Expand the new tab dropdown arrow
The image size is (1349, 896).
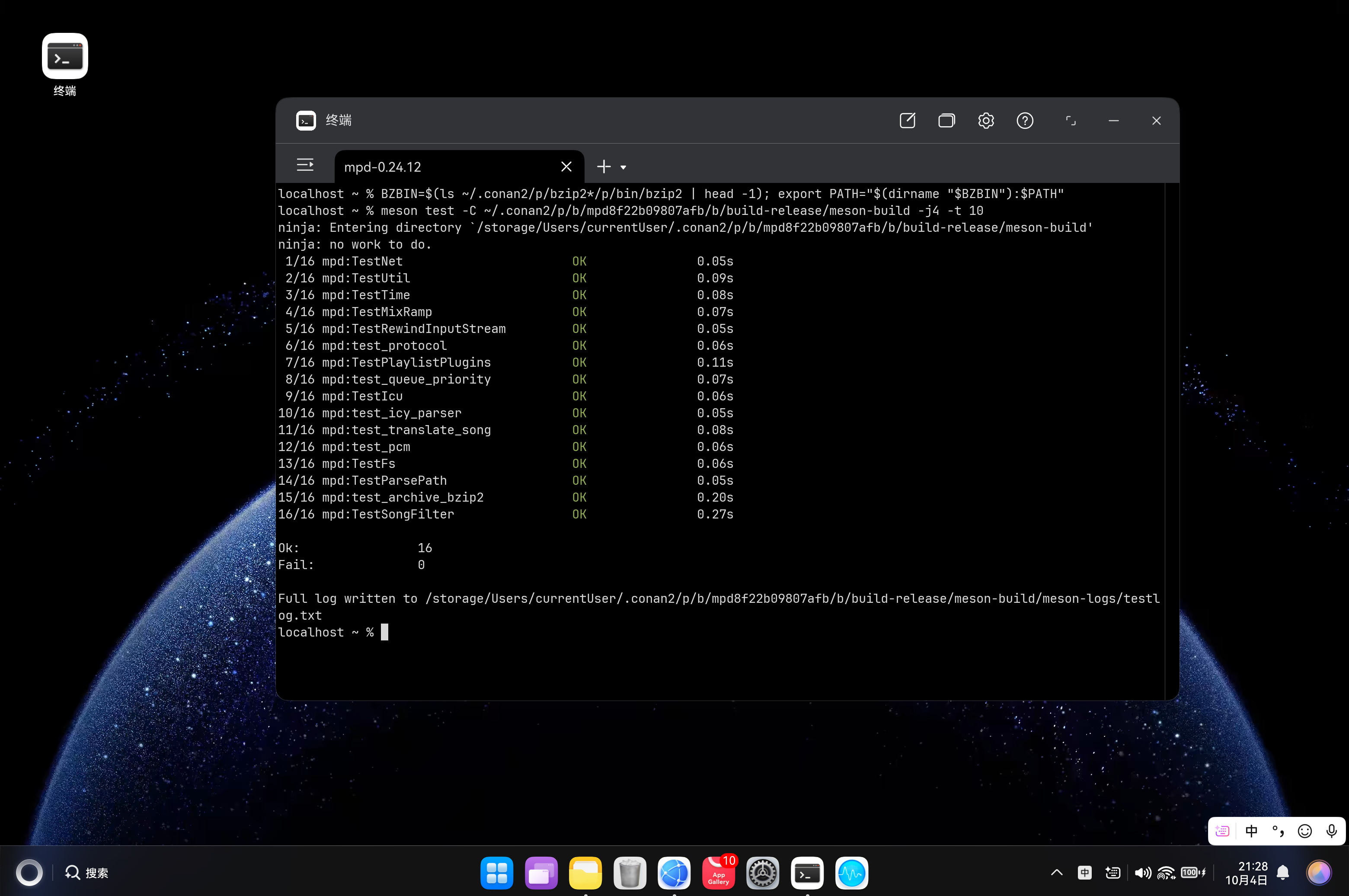coord(623,167)
